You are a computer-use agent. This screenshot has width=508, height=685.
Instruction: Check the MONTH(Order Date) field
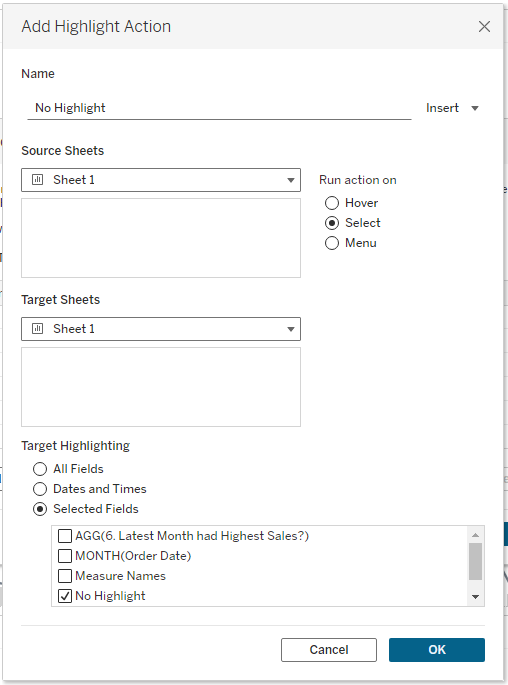click(x=65, y=556)
